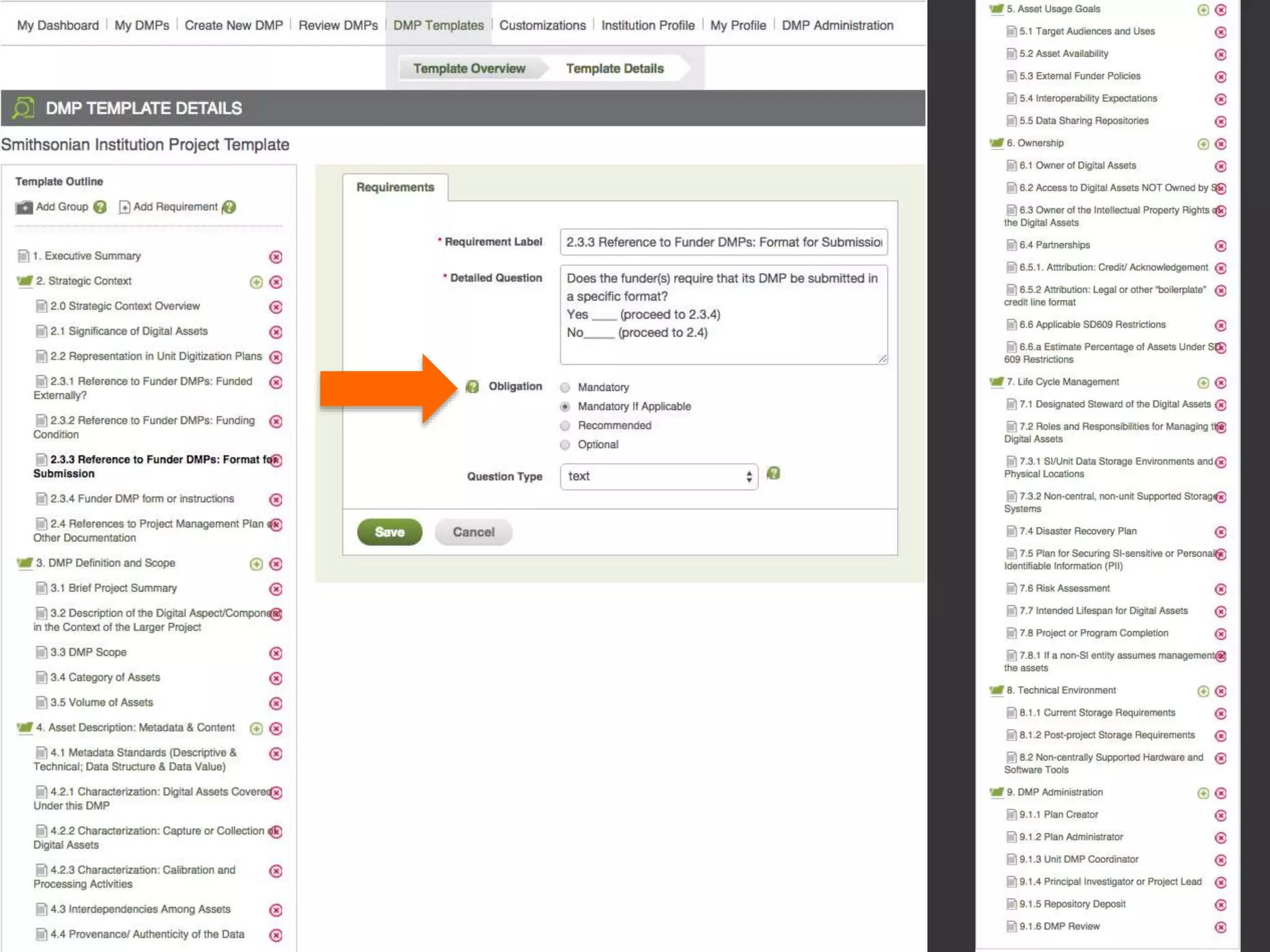
Task: Click green plus beside 6. Ownership
Action: click(x=1203, y=144)
